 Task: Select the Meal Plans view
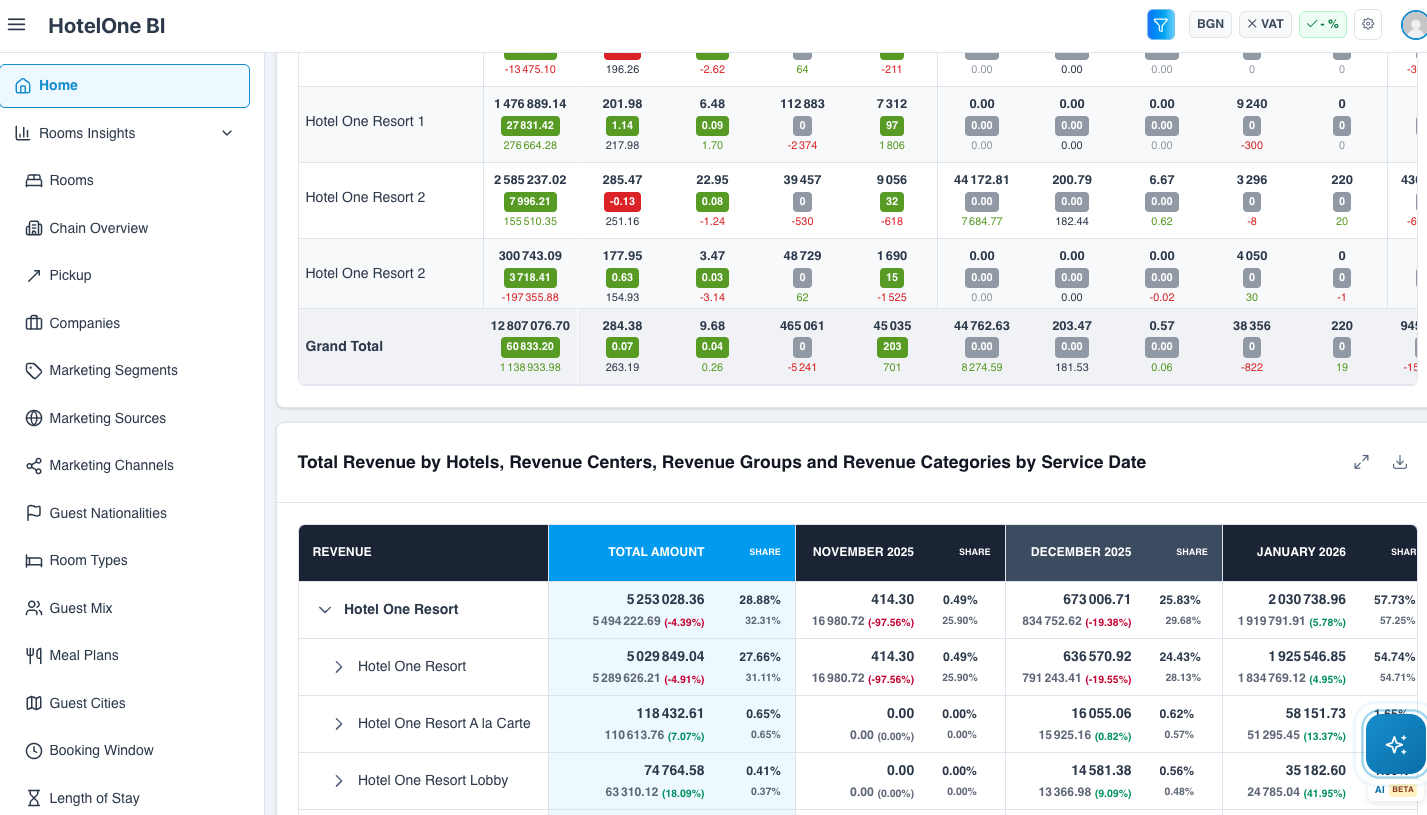[84, 655]
